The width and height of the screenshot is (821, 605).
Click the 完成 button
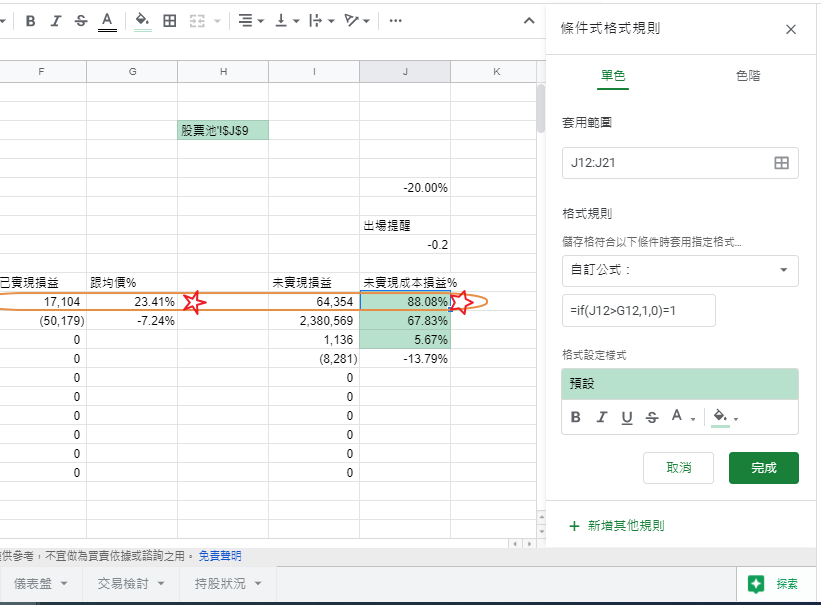763,467
